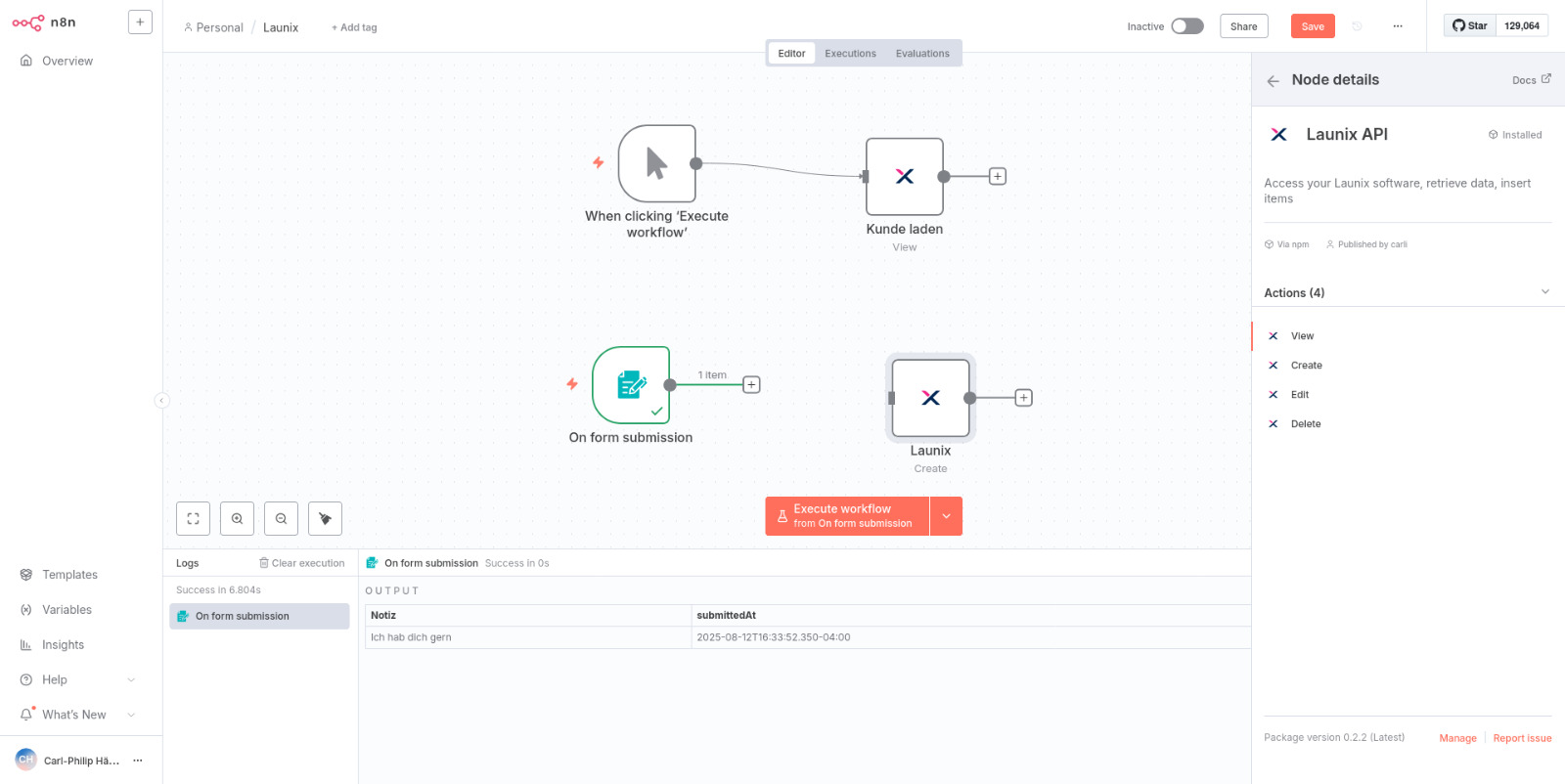Zoom in on the workflow canvas

237,518
